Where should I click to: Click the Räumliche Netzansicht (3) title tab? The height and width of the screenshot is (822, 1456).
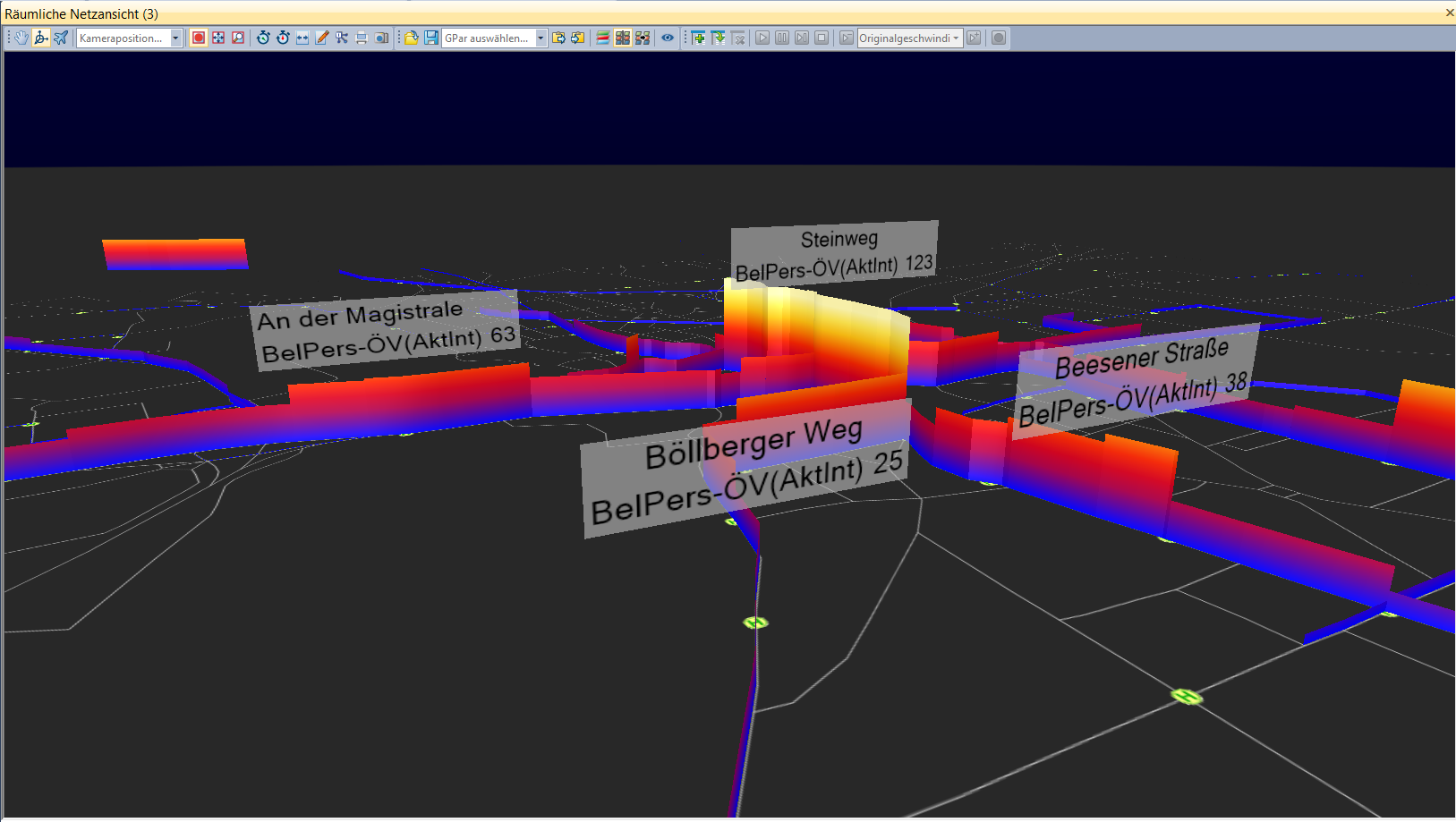(81, 13)
